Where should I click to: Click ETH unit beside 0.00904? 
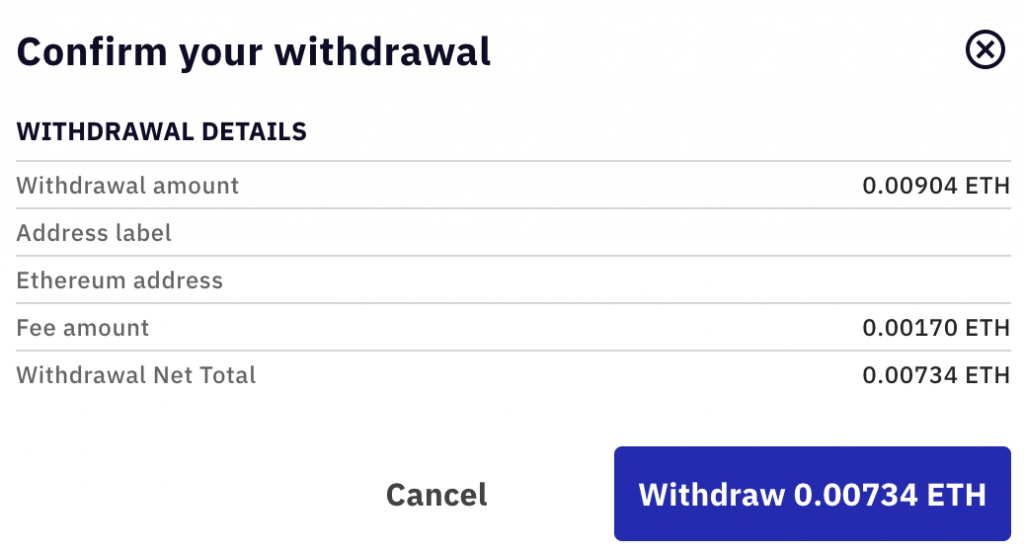point(987,185)
